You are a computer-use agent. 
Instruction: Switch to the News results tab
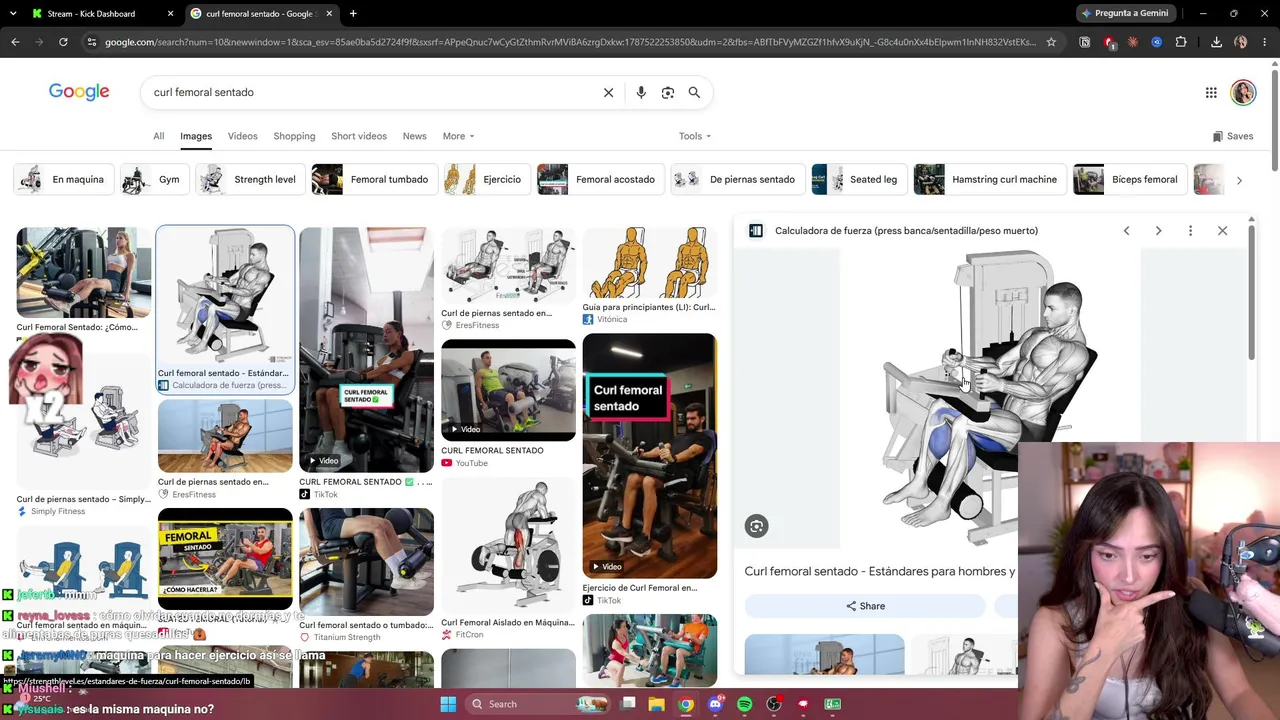[414, 136]
